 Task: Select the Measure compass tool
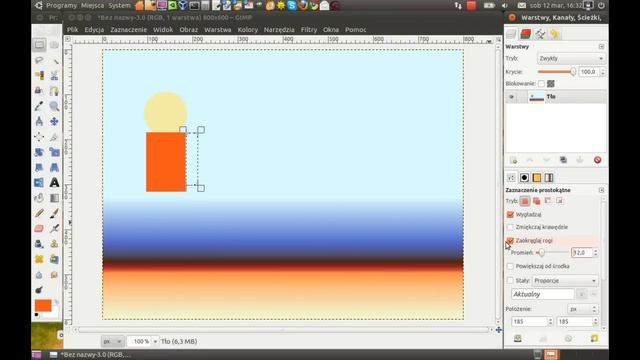(x=39, y=121)
